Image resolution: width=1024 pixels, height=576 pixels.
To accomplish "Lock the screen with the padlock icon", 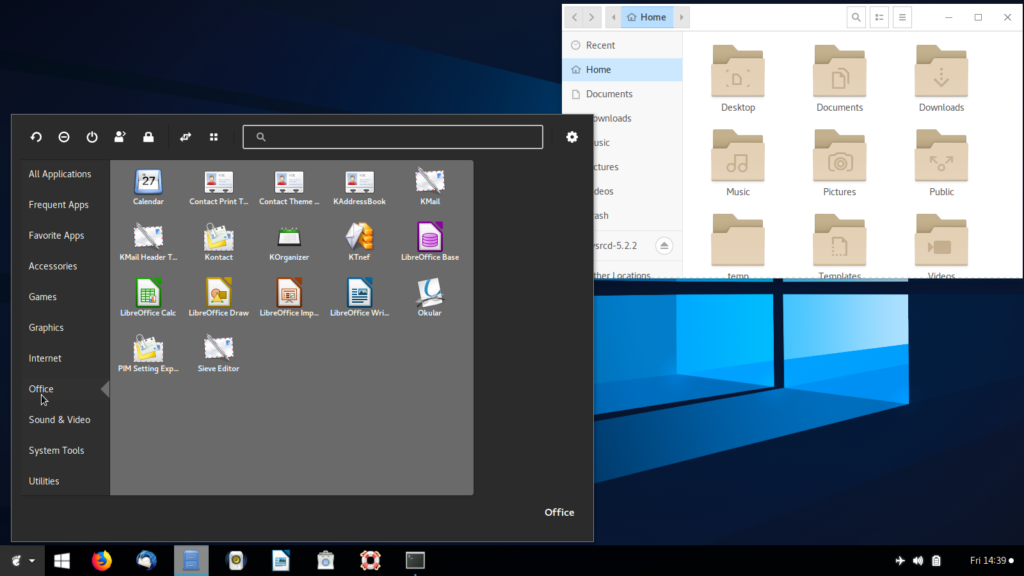I will [148, 137].
